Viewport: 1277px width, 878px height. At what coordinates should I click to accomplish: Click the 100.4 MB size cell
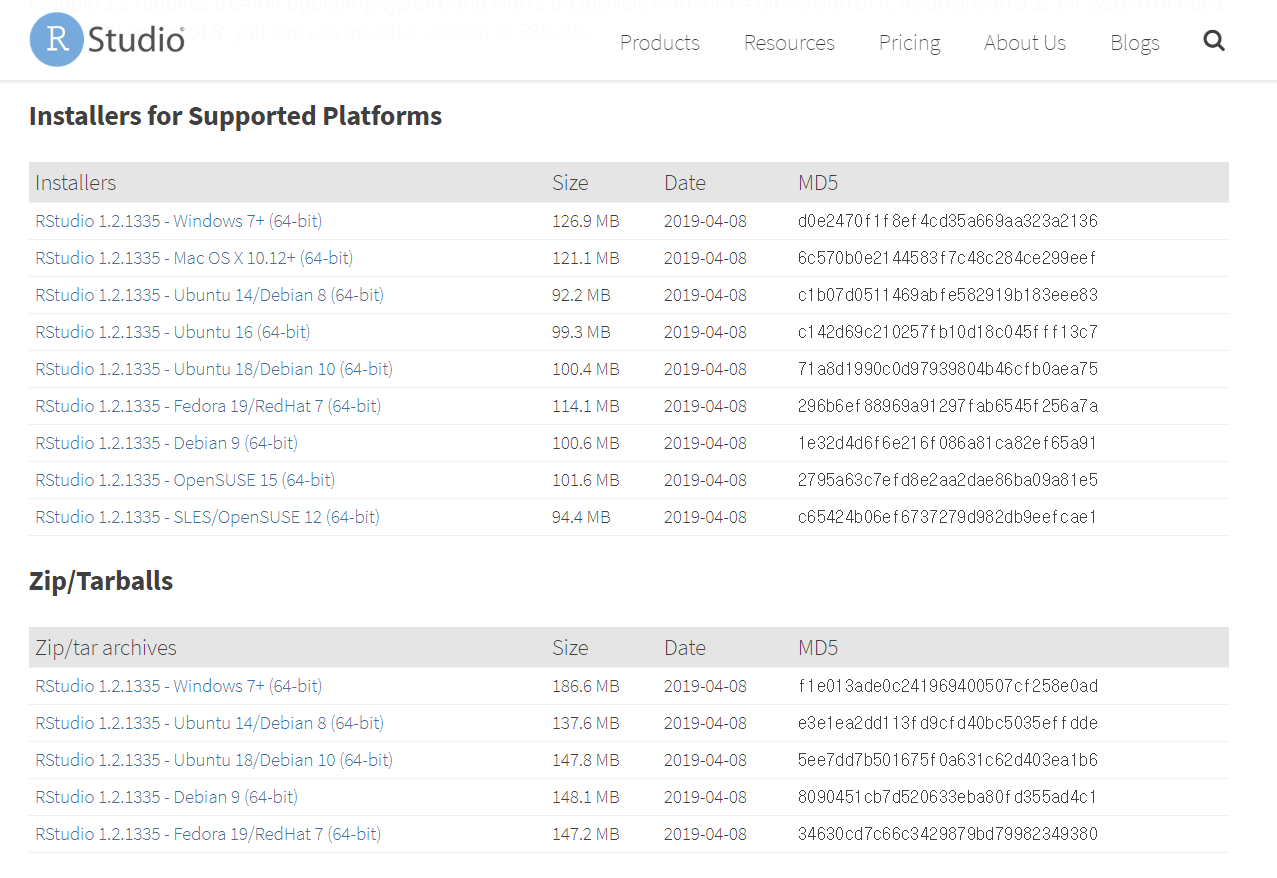tap(586, 369)
